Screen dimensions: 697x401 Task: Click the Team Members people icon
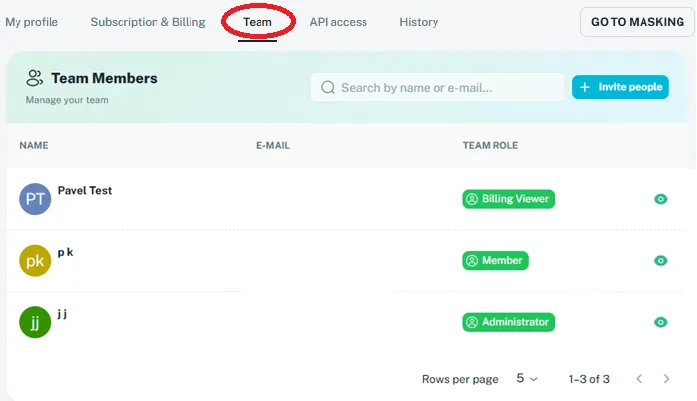34,78
